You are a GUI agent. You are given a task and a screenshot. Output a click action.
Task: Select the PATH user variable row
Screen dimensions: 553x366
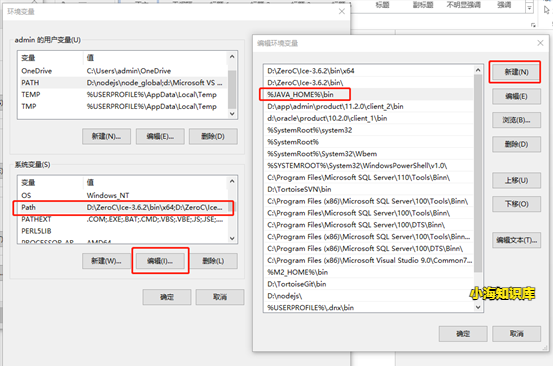(122, 83)
